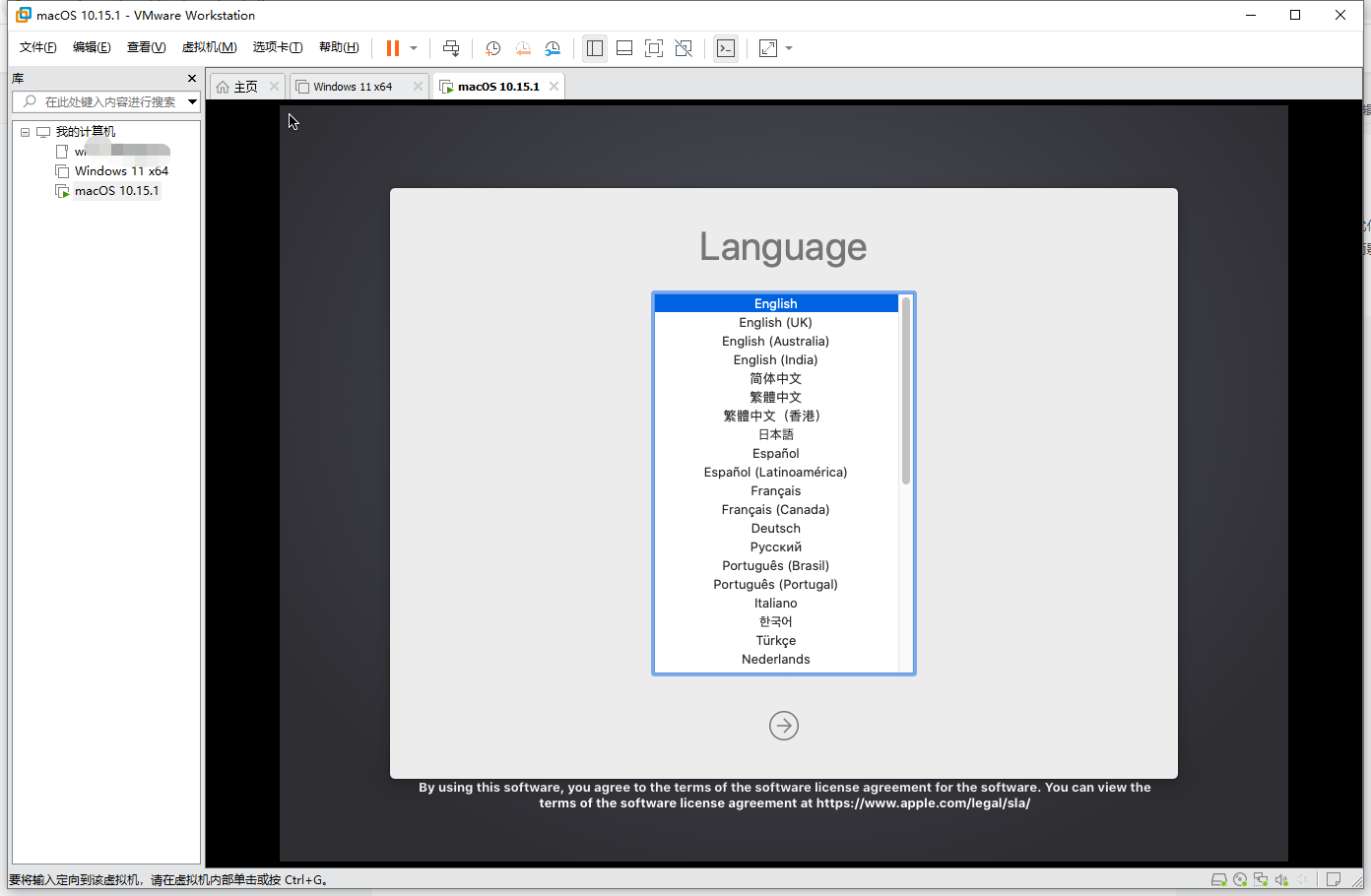Open the 查看(V) menu
1371x896 pixels.
[x=146, y=47]
